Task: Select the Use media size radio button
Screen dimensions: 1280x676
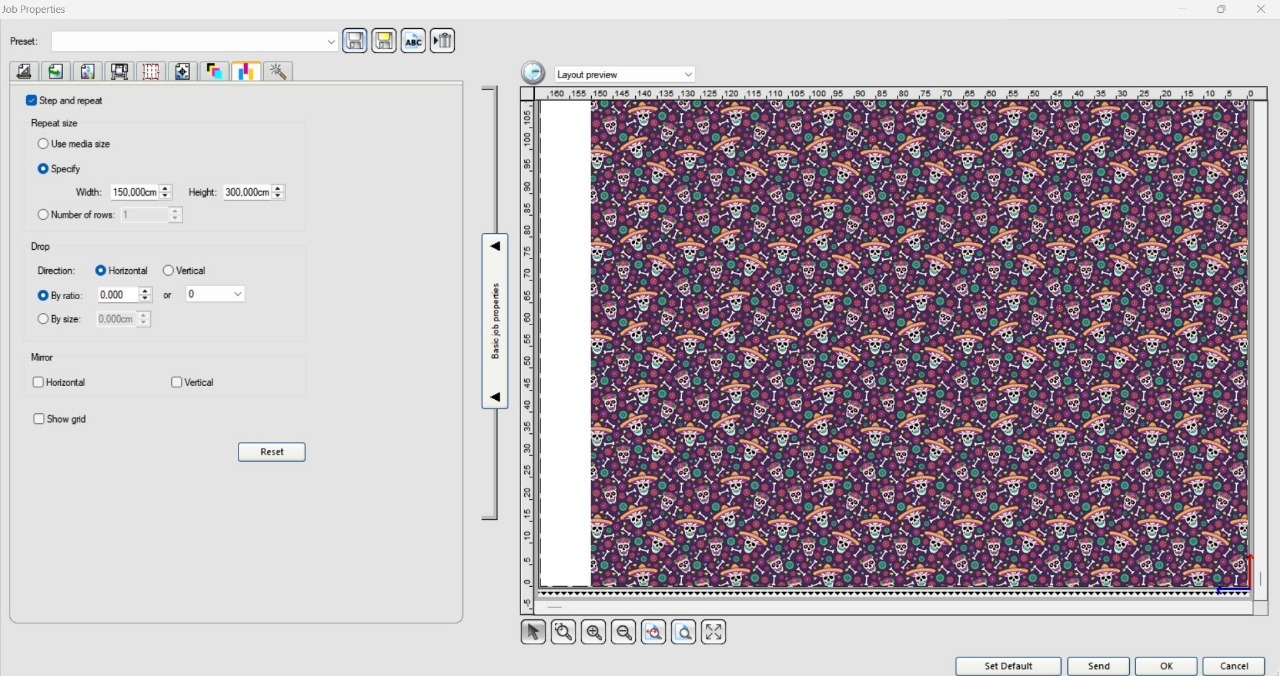Action: pyautogui.click(x=43, y=144)
